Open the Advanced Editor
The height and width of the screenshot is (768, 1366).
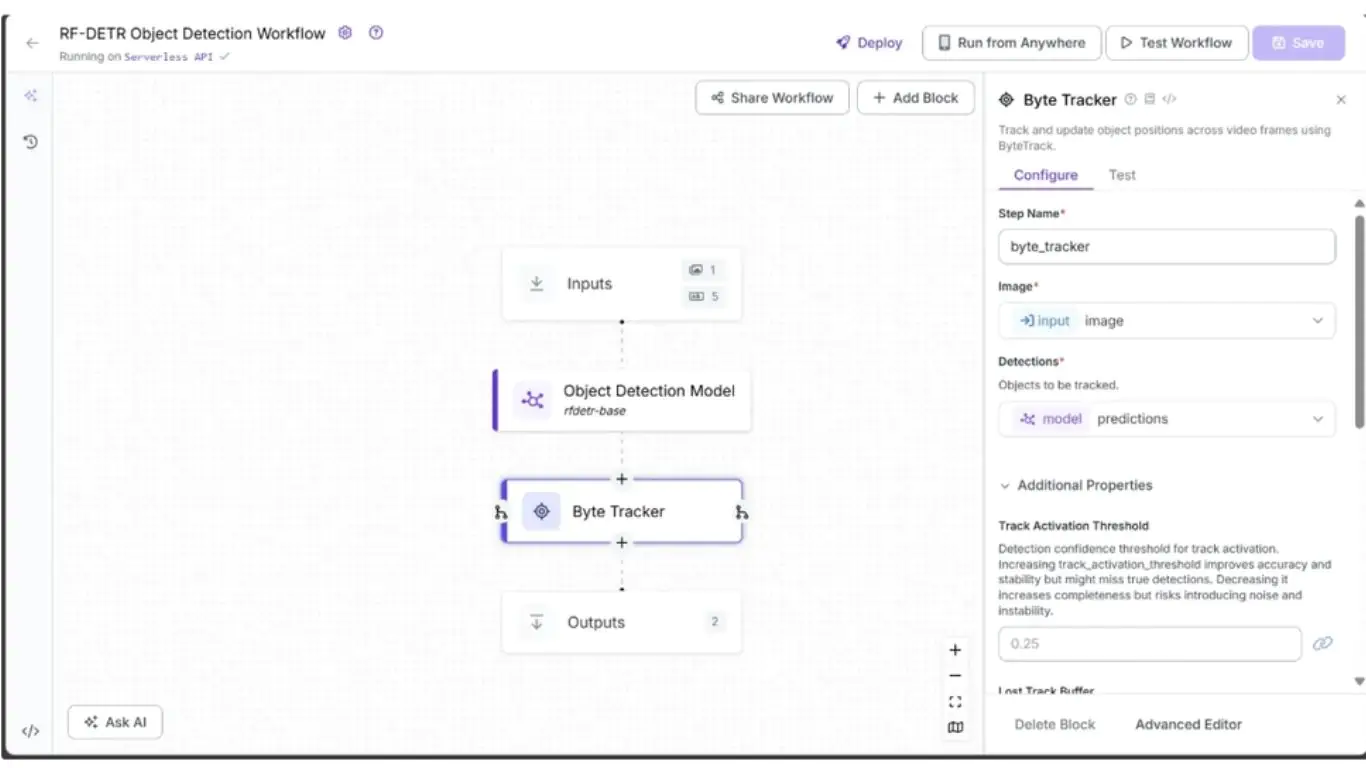[x=1188, y=724]
